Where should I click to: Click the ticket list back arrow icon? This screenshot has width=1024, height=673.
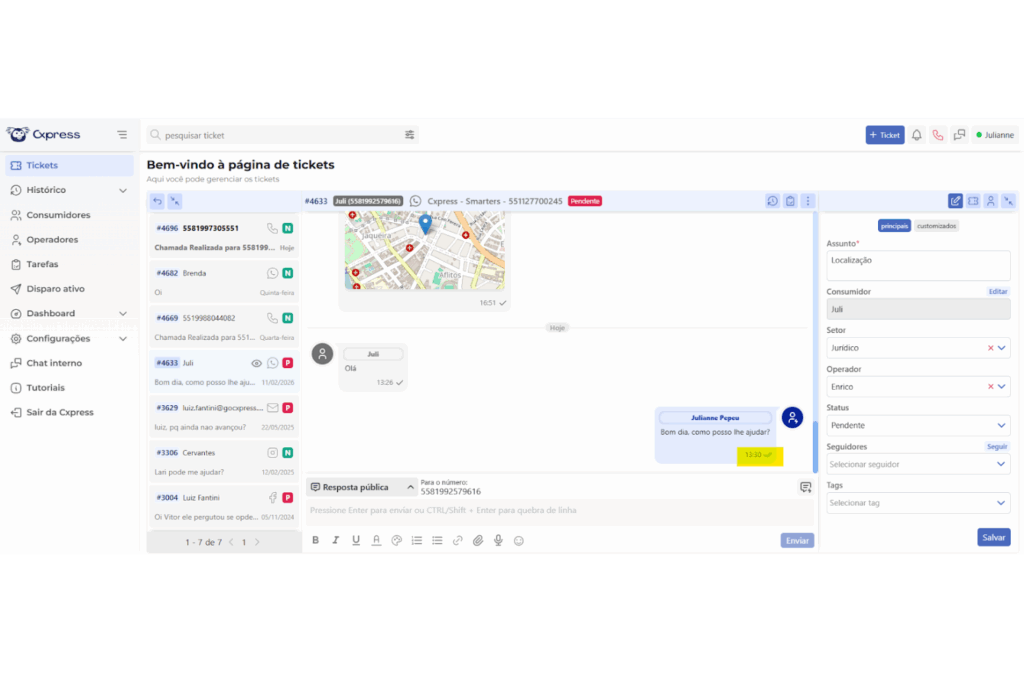157,201
